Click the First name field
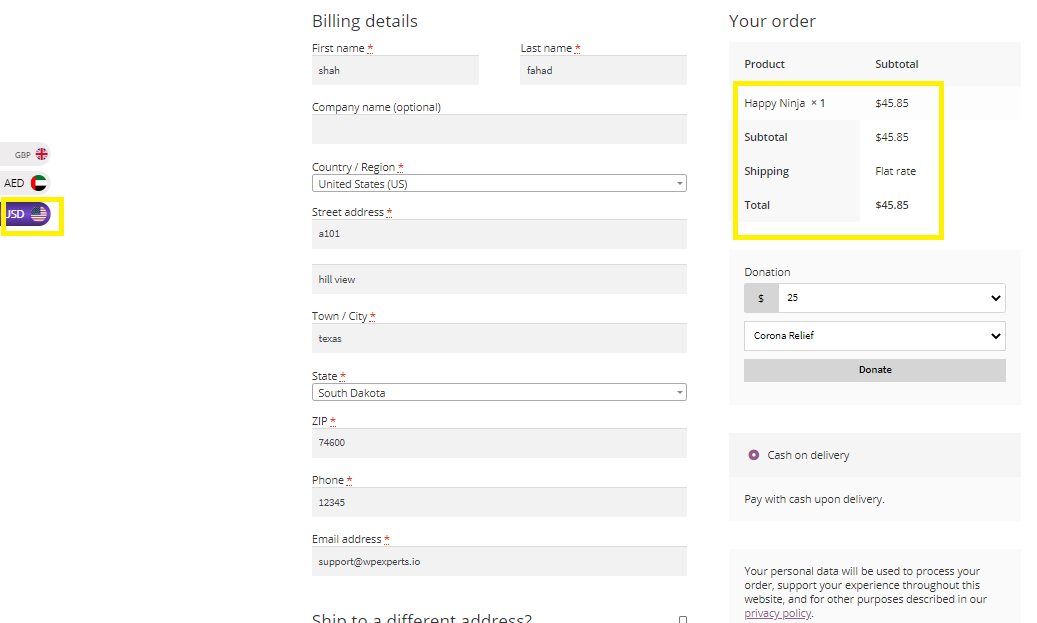Image resolution: width=1037 pixels, height=623 pixels. (395, 70)
